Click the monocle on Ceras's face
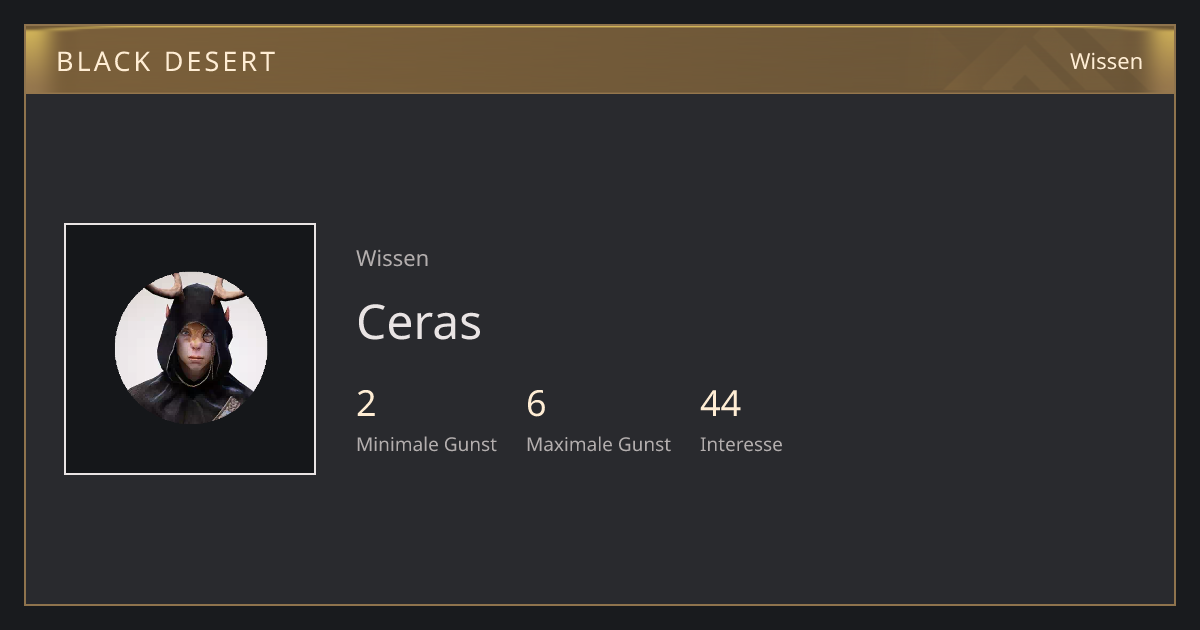The height and width of the screenshot is (630, 1200). (208, 337)
